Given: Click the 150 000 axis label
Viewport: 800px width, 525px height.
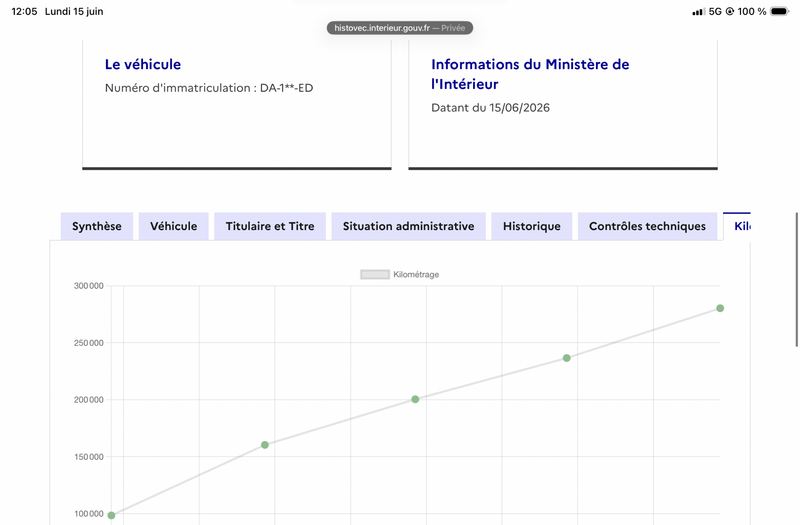Looking at the screenshot, I should click(x=89, y=457).
